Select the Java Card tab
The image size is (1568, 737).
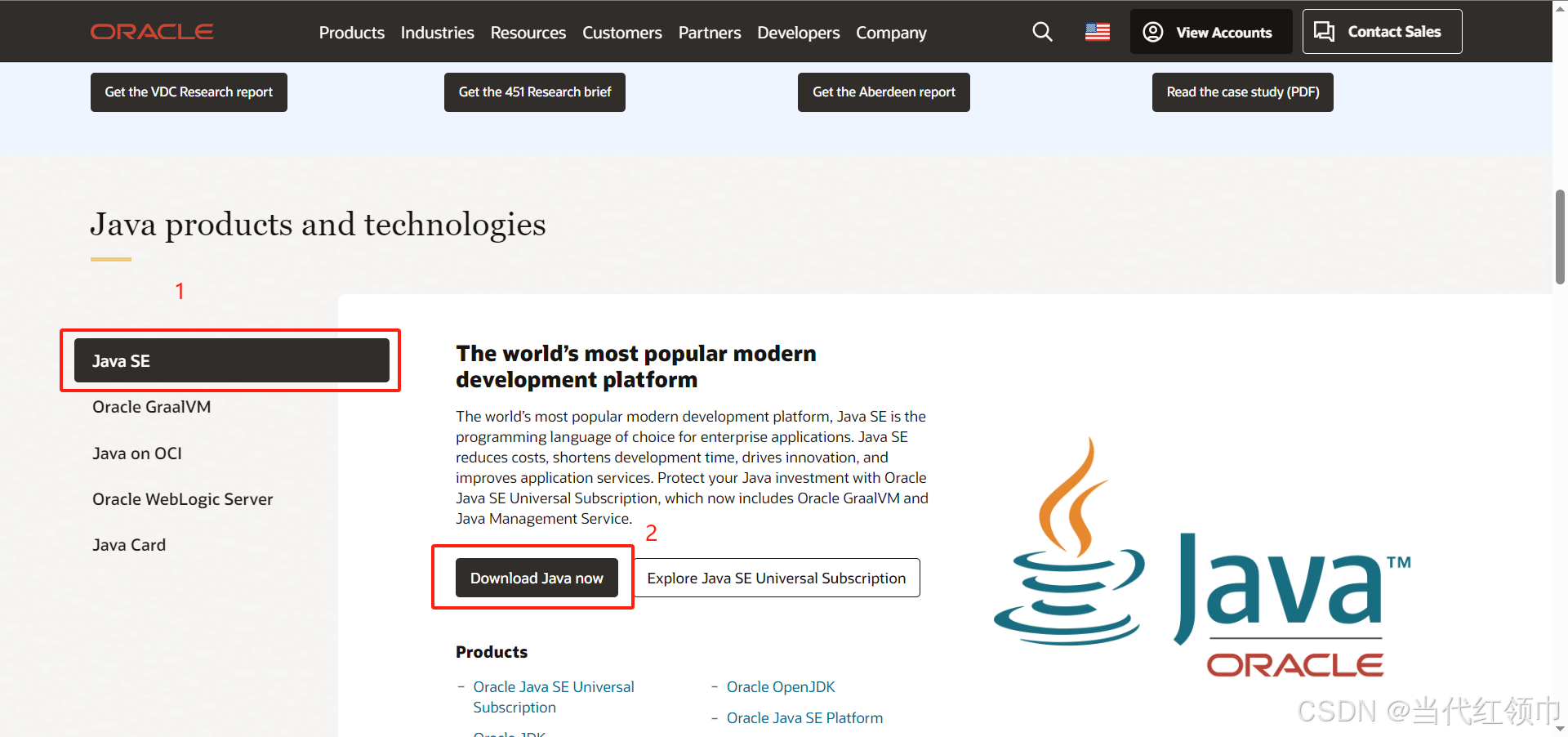click(x=129, y=545)
